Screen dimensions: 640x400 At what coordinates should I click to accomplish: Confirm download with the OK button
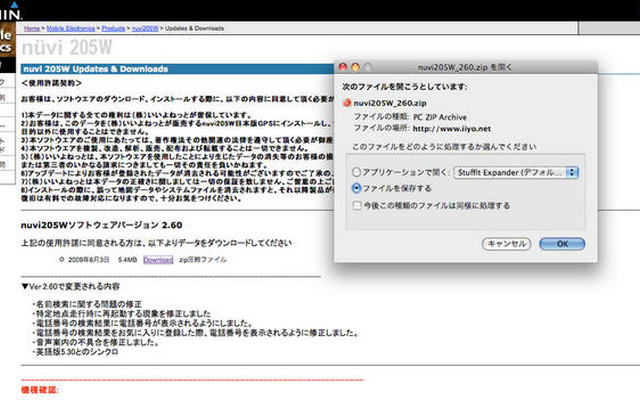562,244
